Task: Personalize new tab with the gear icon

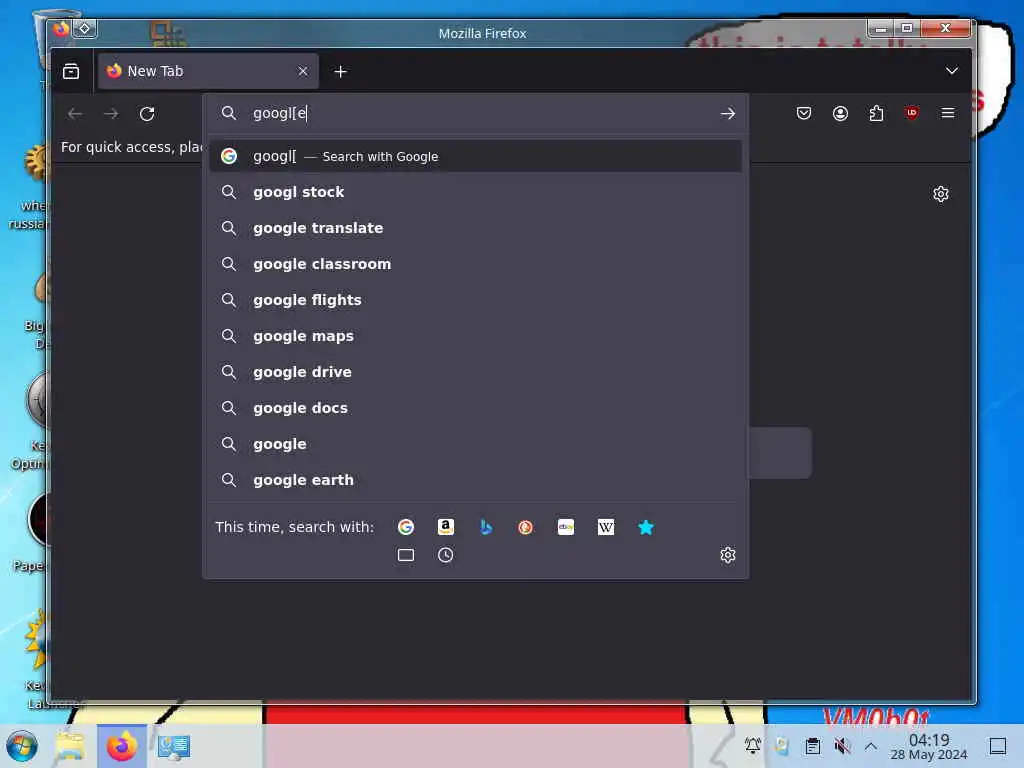Action: (940, 194)
